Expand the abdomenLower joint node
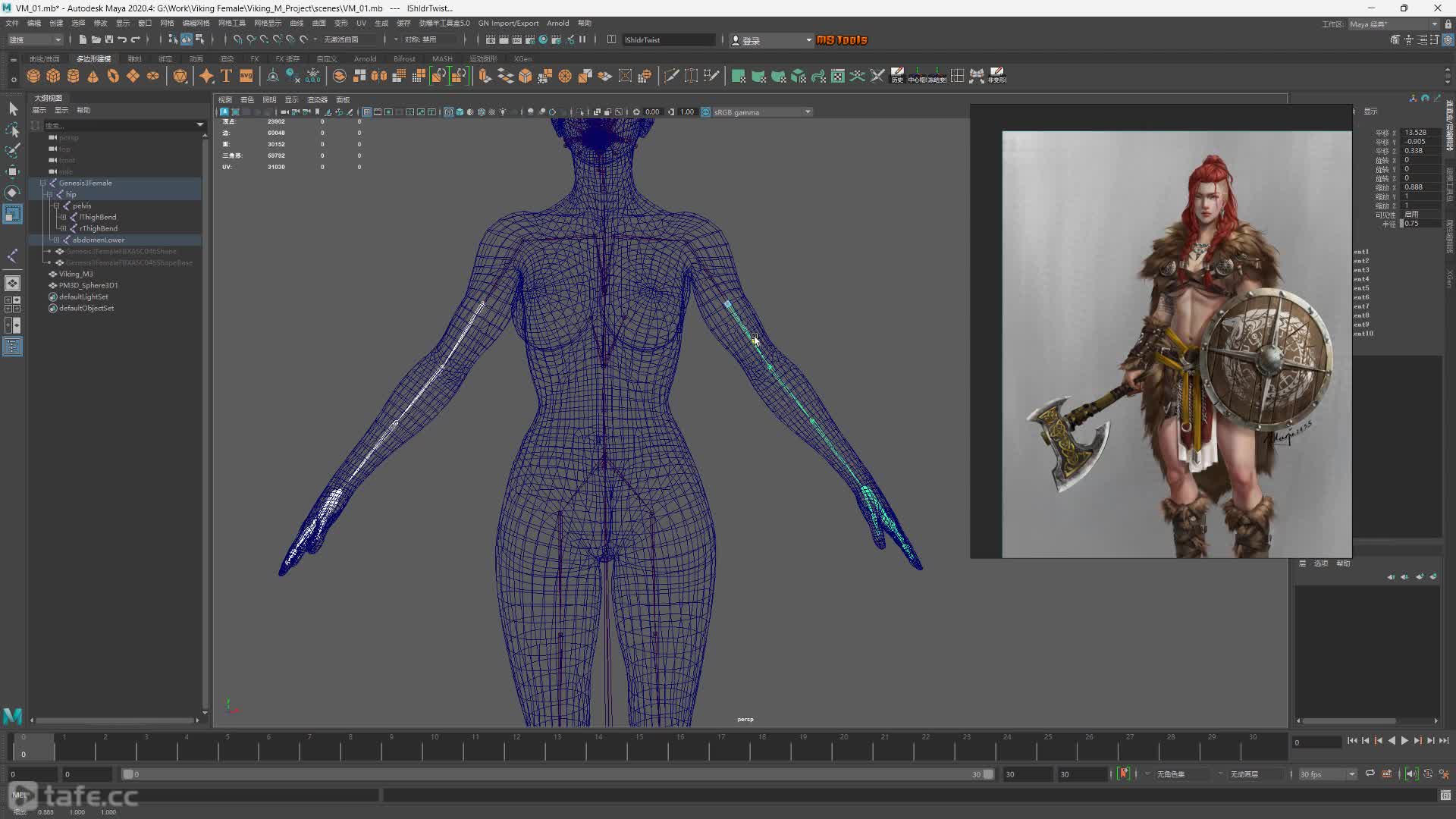Screen dimensions: 1456x819 click(56, 240)
